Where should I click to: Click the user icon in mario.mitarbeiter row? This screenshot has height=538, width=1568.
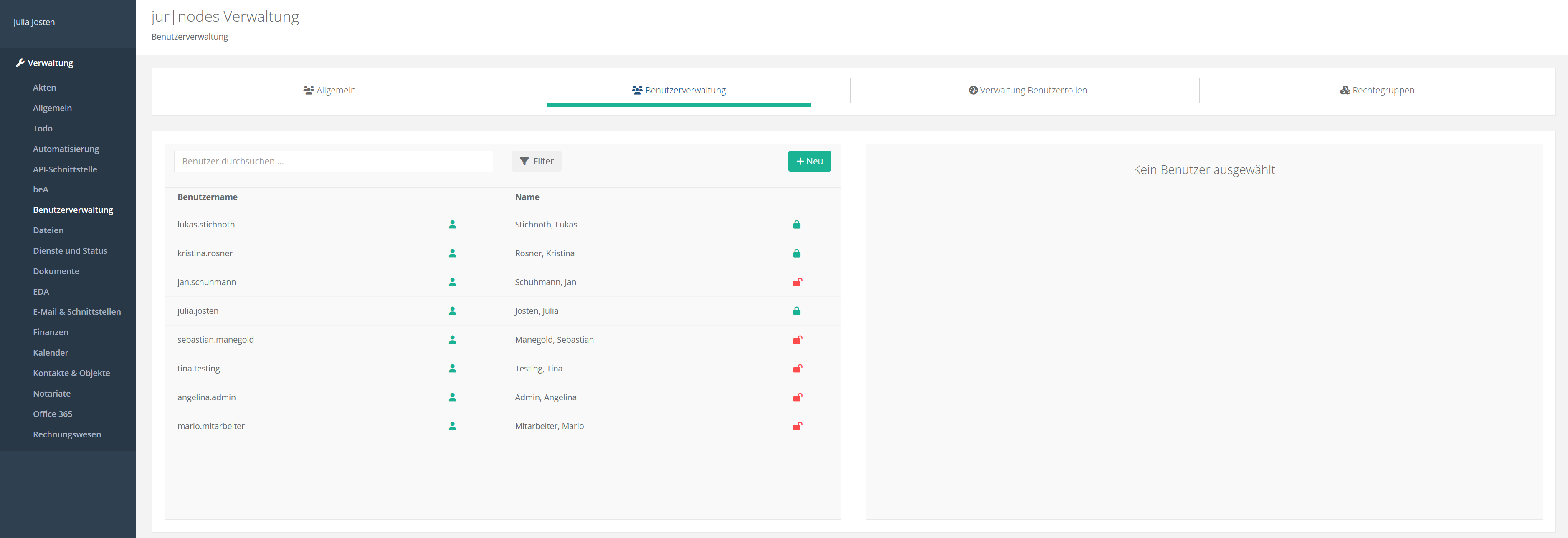(452, 426)
